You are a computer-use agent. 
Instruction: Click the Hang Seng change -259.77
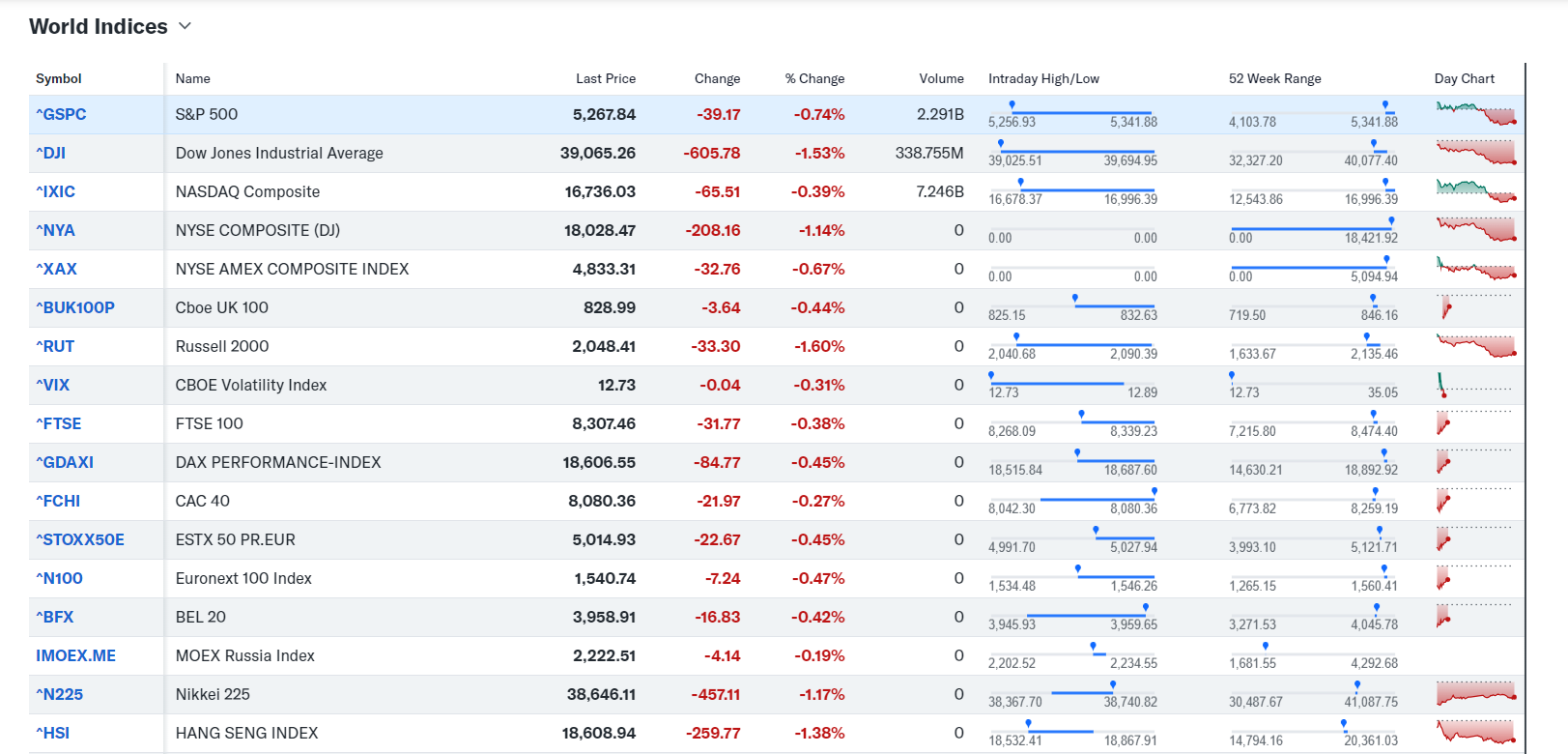coord(714,733)
